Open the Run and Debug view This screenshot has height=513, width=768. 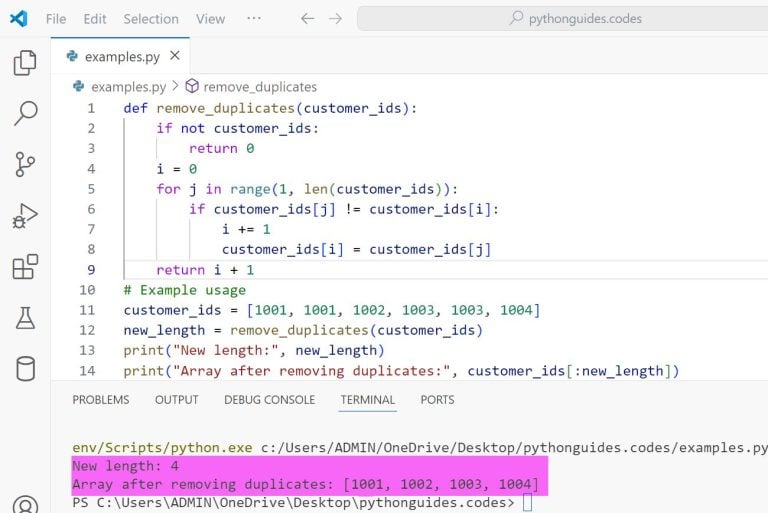click(25, 216)
